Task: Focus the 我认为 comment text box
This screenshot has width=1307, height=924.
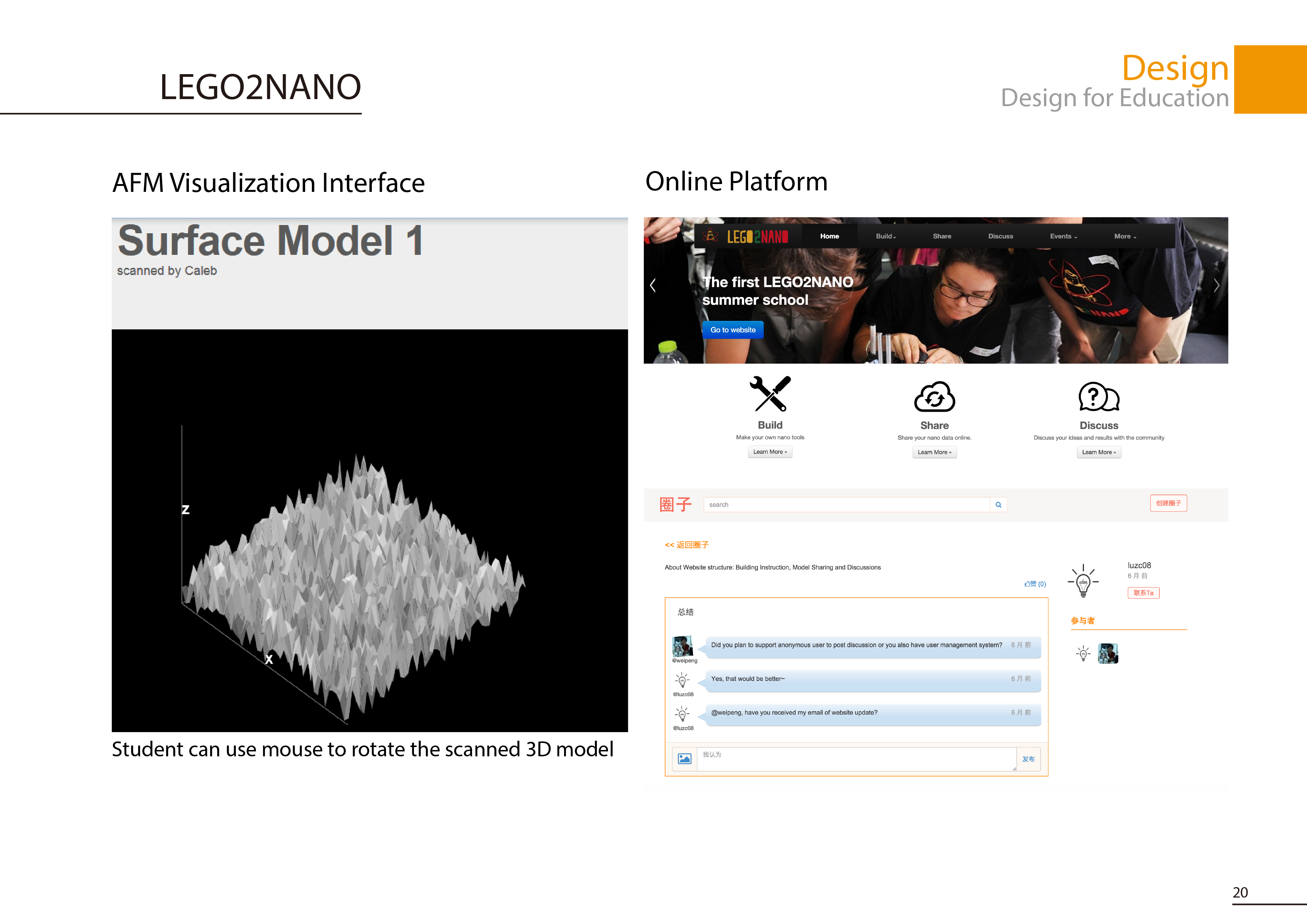Action: pyautogui.click(x=856, y=759)
